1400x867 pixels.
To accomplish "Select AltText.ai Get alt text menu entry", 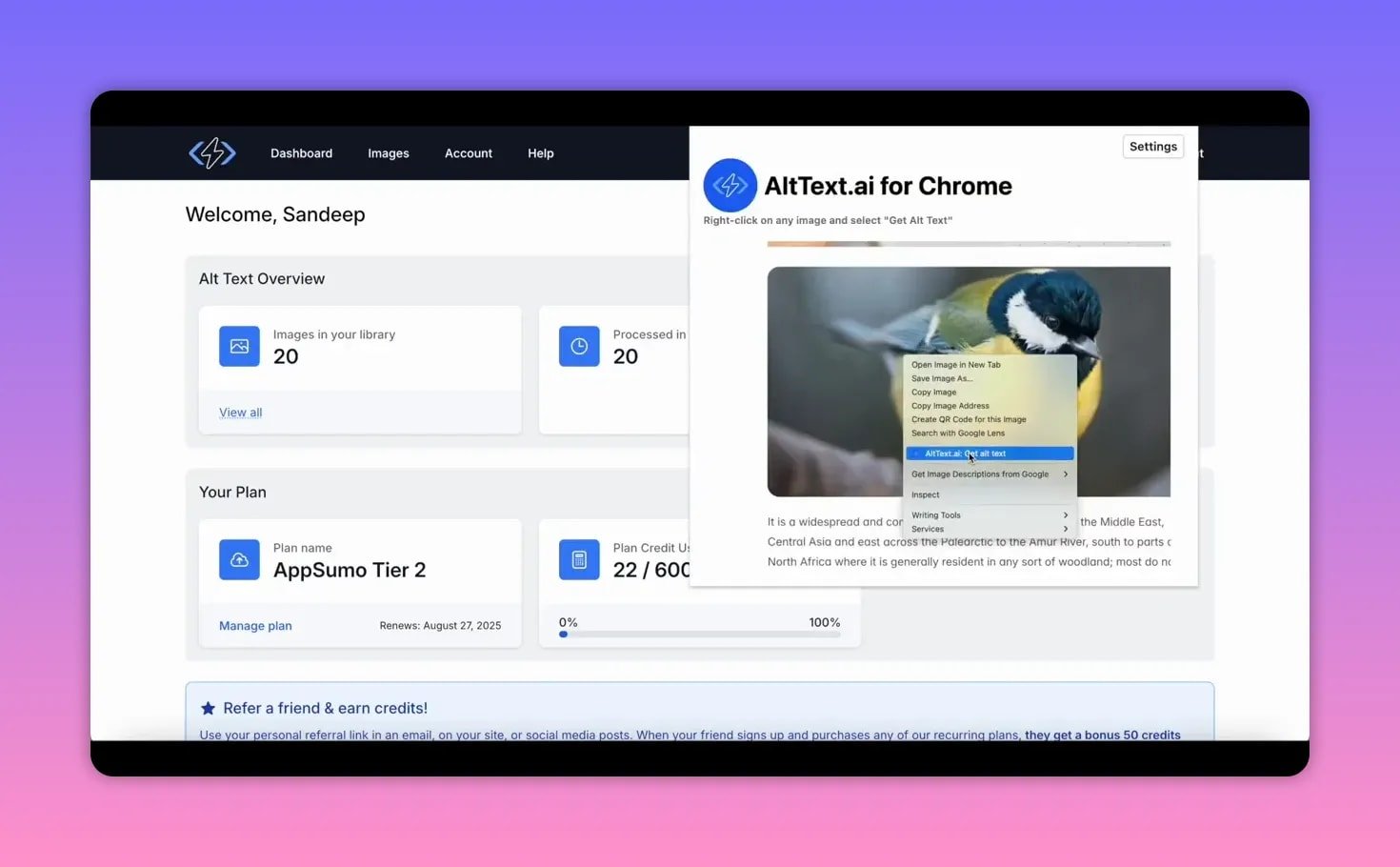I will pyautogui.click(x=988, y=453).
